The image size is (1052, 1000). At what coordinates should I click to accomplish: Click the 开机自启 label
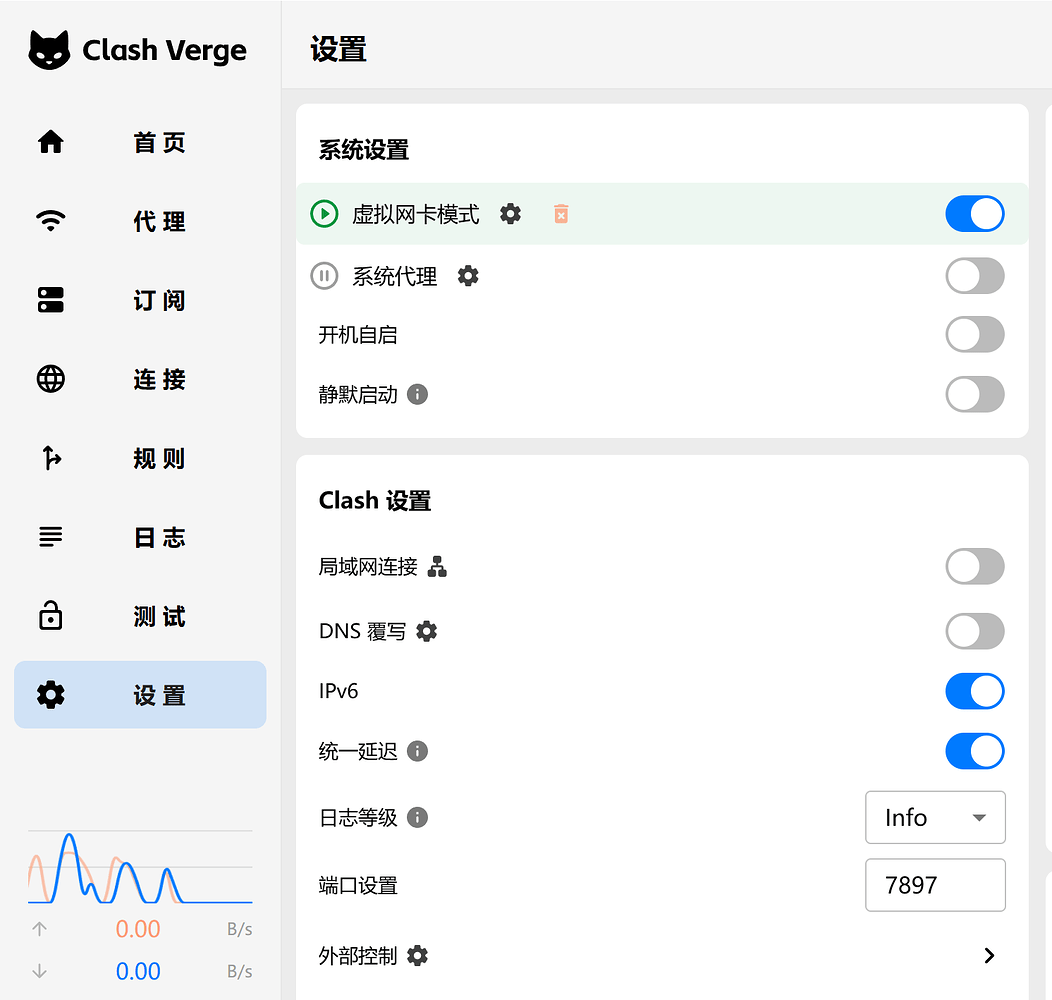(x=358, y=334)
